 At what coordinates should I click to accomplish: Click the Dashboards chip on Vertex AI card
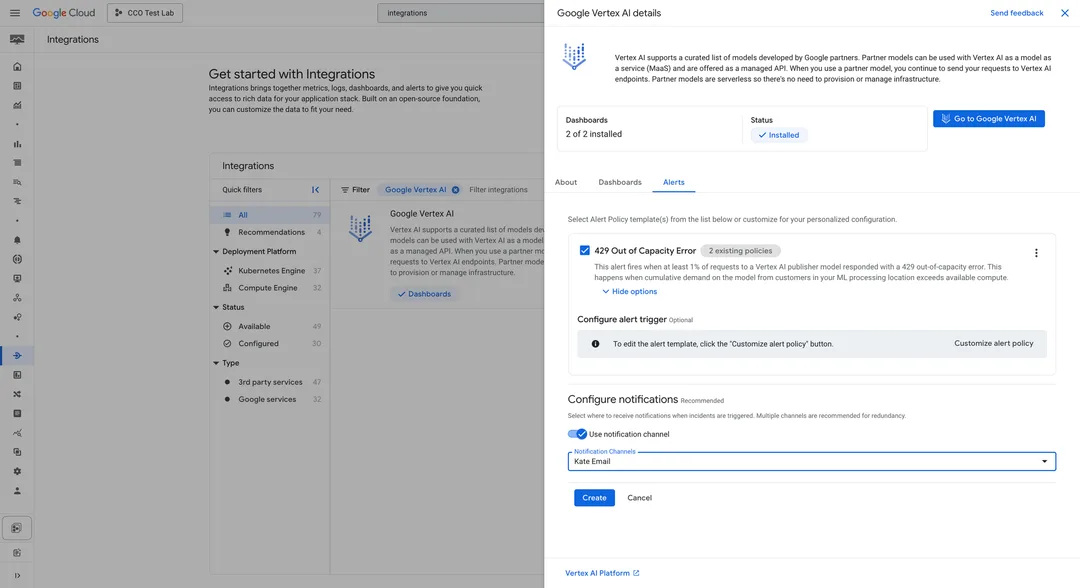coord(424,295)
